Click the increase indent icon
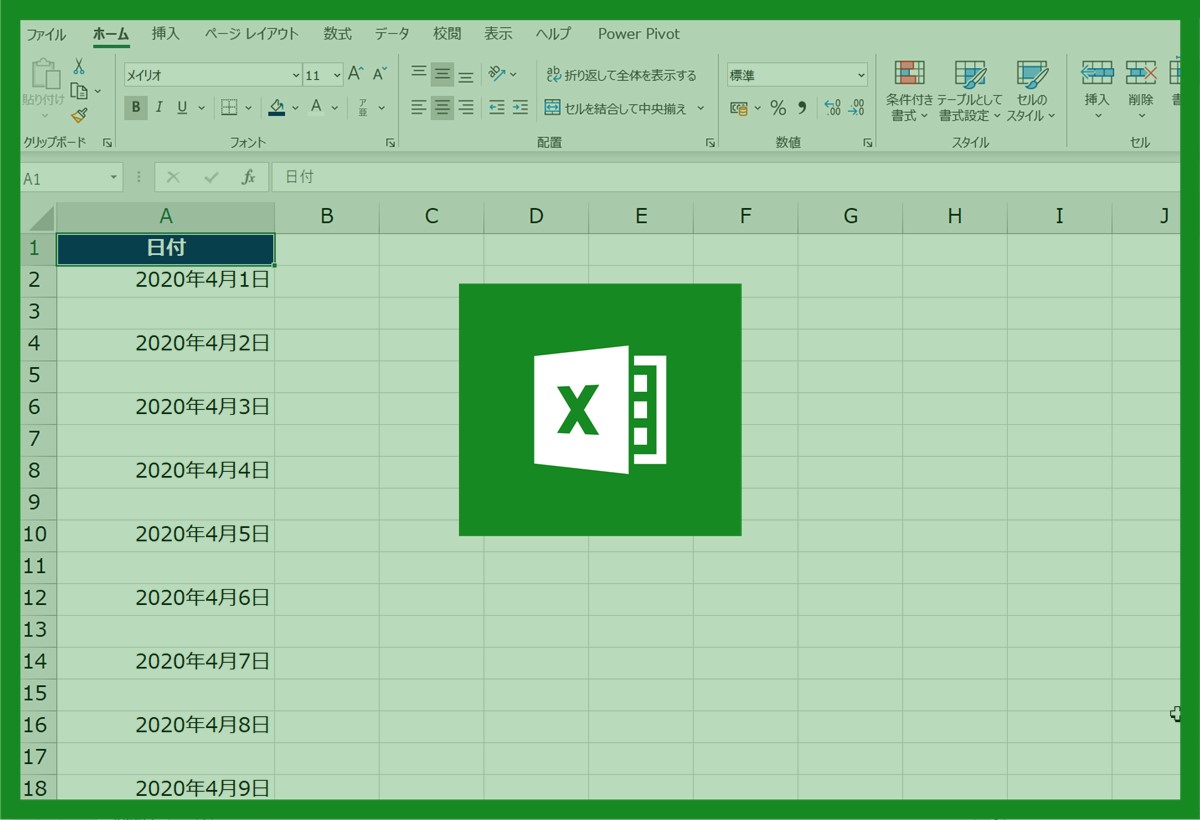 (520, 108)
